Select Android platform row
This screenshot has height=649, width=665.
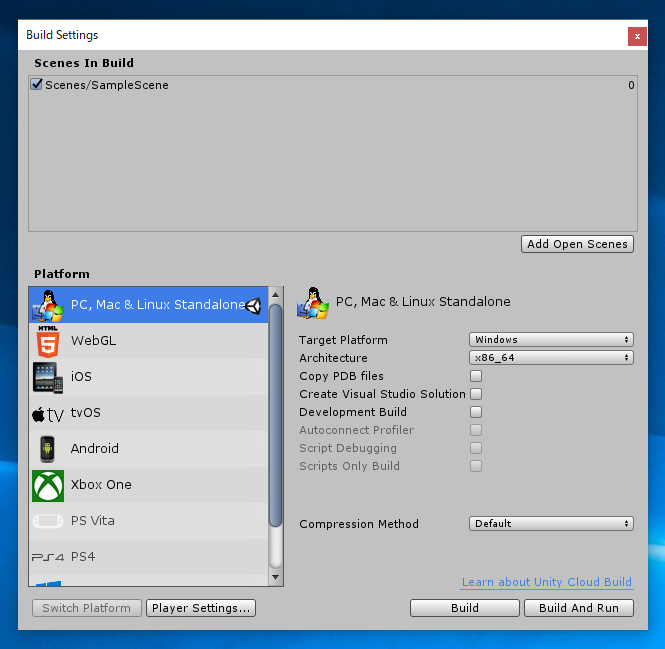click(148, 449)
